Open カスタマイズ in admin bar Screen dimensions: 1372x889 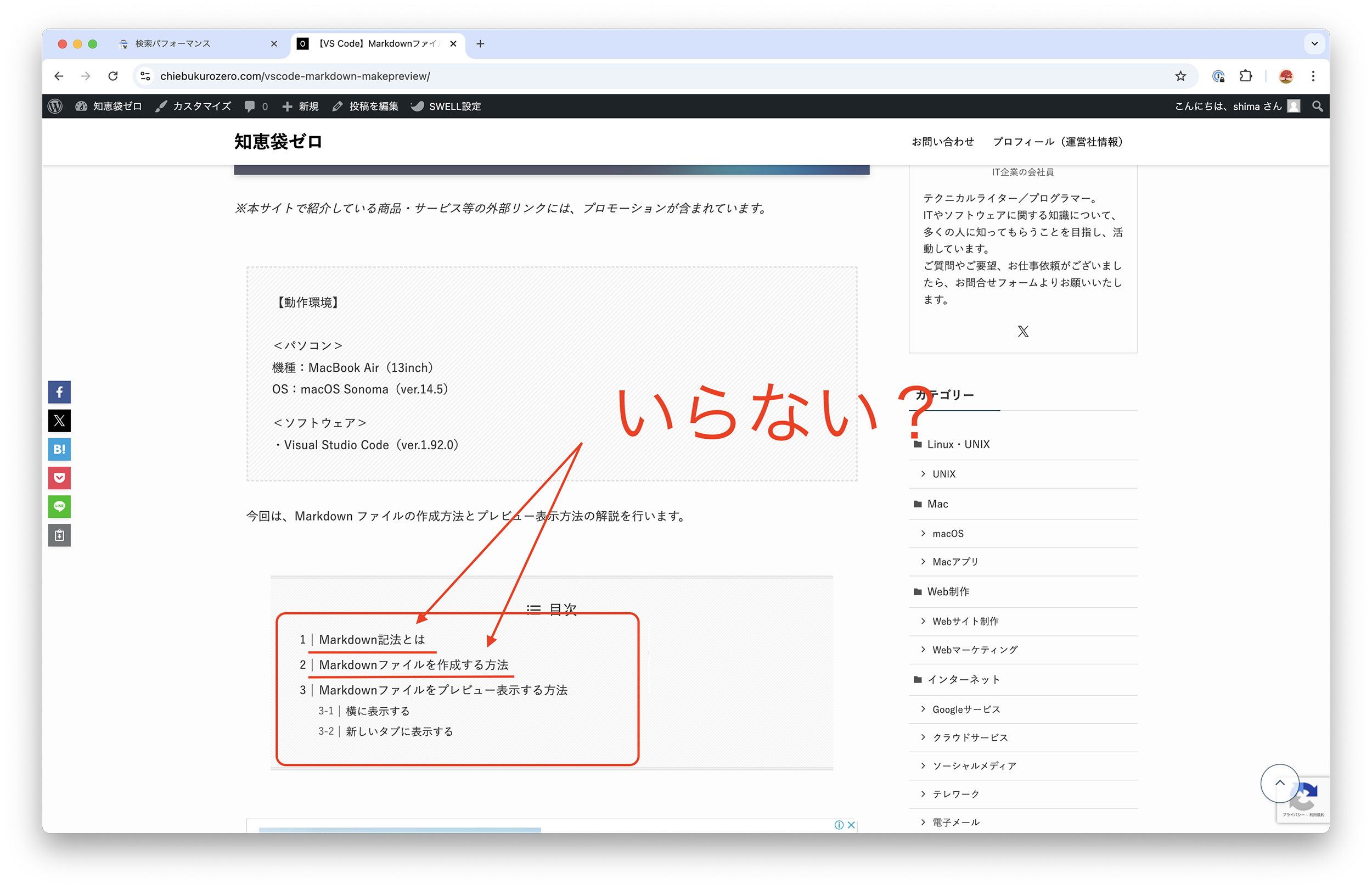[x=193, y=106]
